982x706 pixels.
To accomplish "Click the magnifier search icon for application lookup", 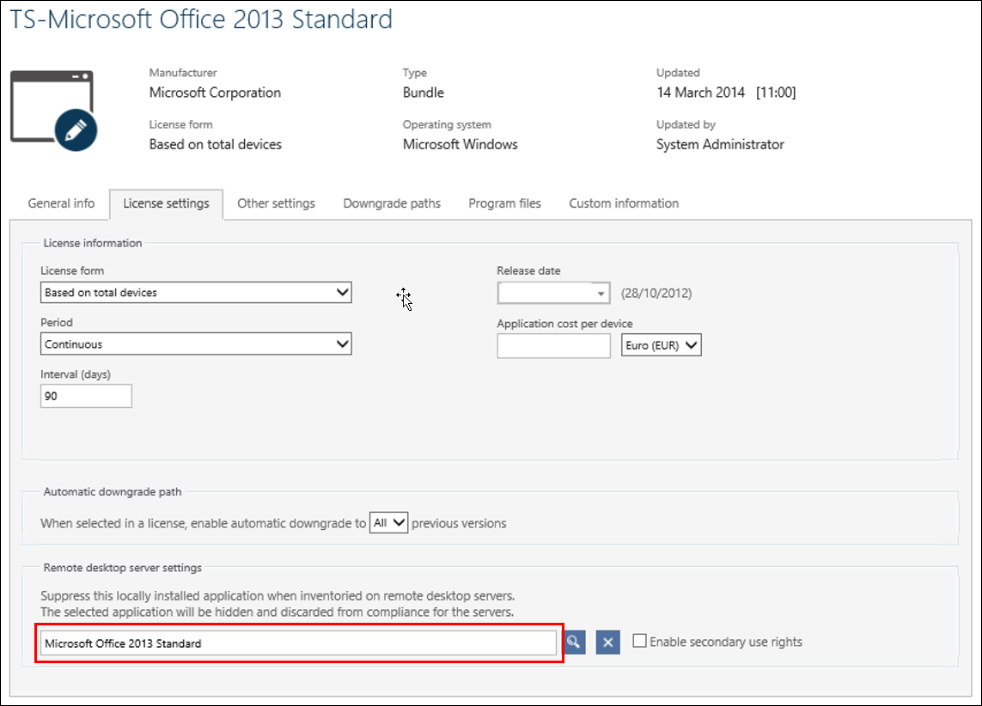I will click(x=573, y=642).
